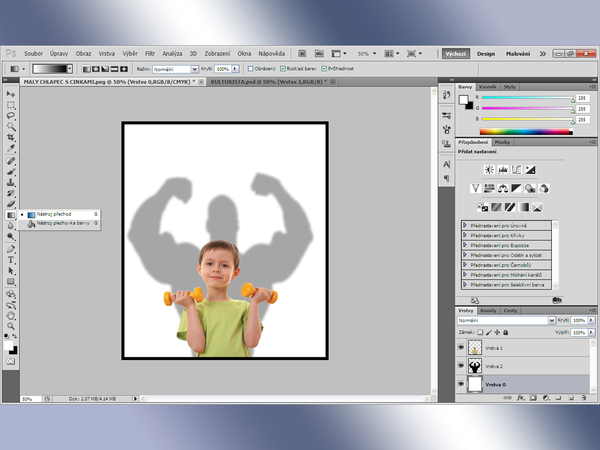Screen dimensions: 600x450
Task: Select the Move tool in the toolbox
Action: click(11, 94)
